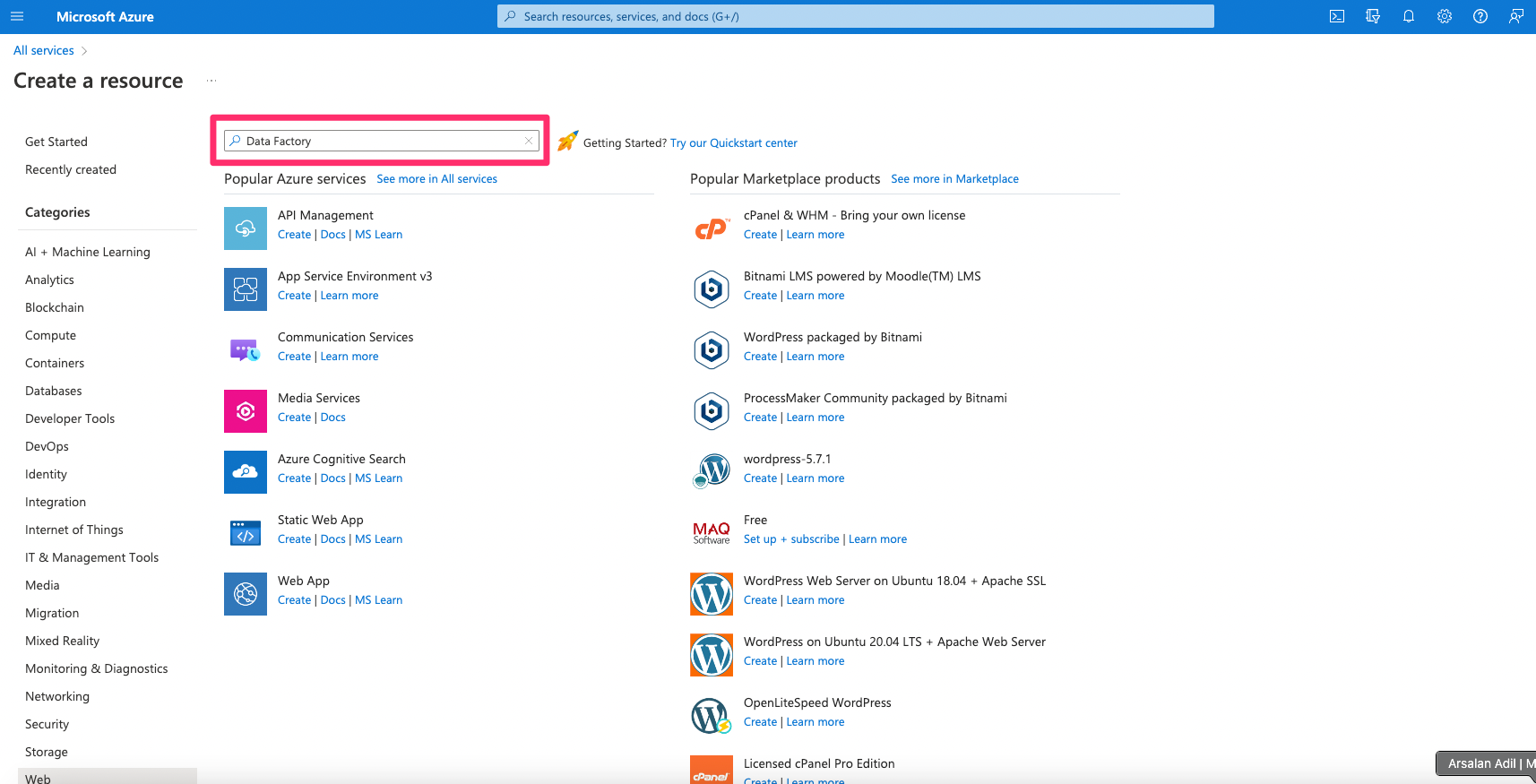Viewport: 1536px width, 784px height.
Task: Select the Databases category
Action: (54, 391)
